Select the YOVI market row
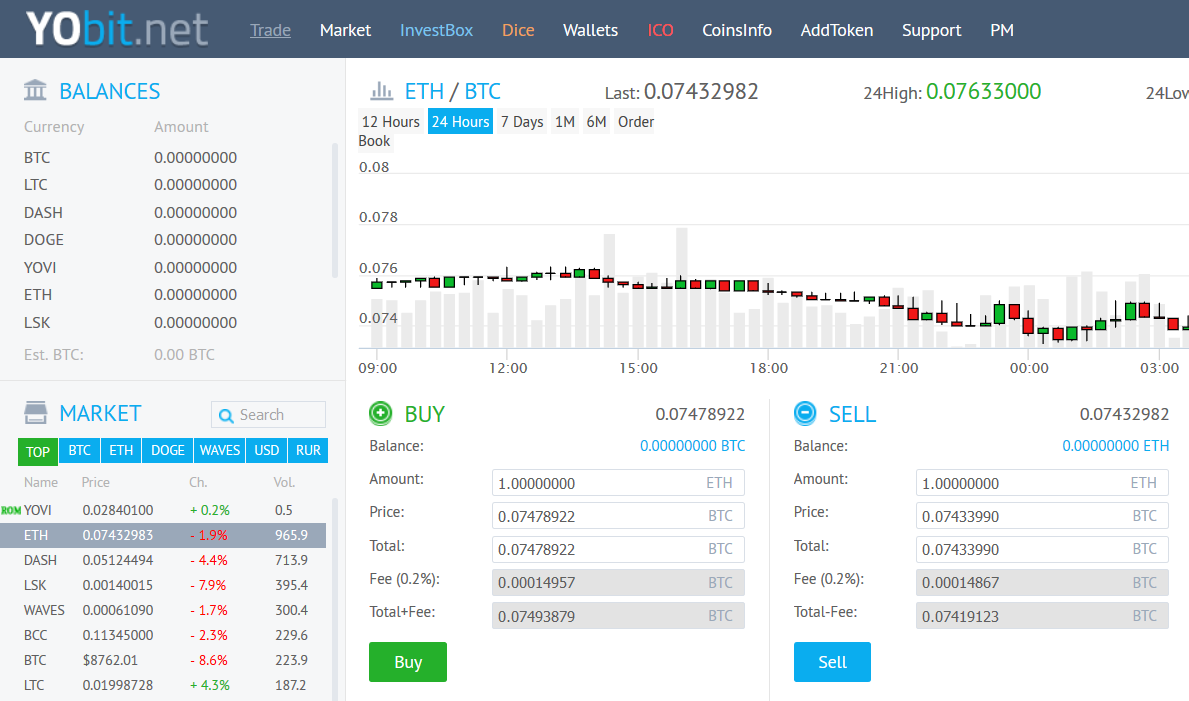The height and width of the screenshot is (701, 1189). 163,510
